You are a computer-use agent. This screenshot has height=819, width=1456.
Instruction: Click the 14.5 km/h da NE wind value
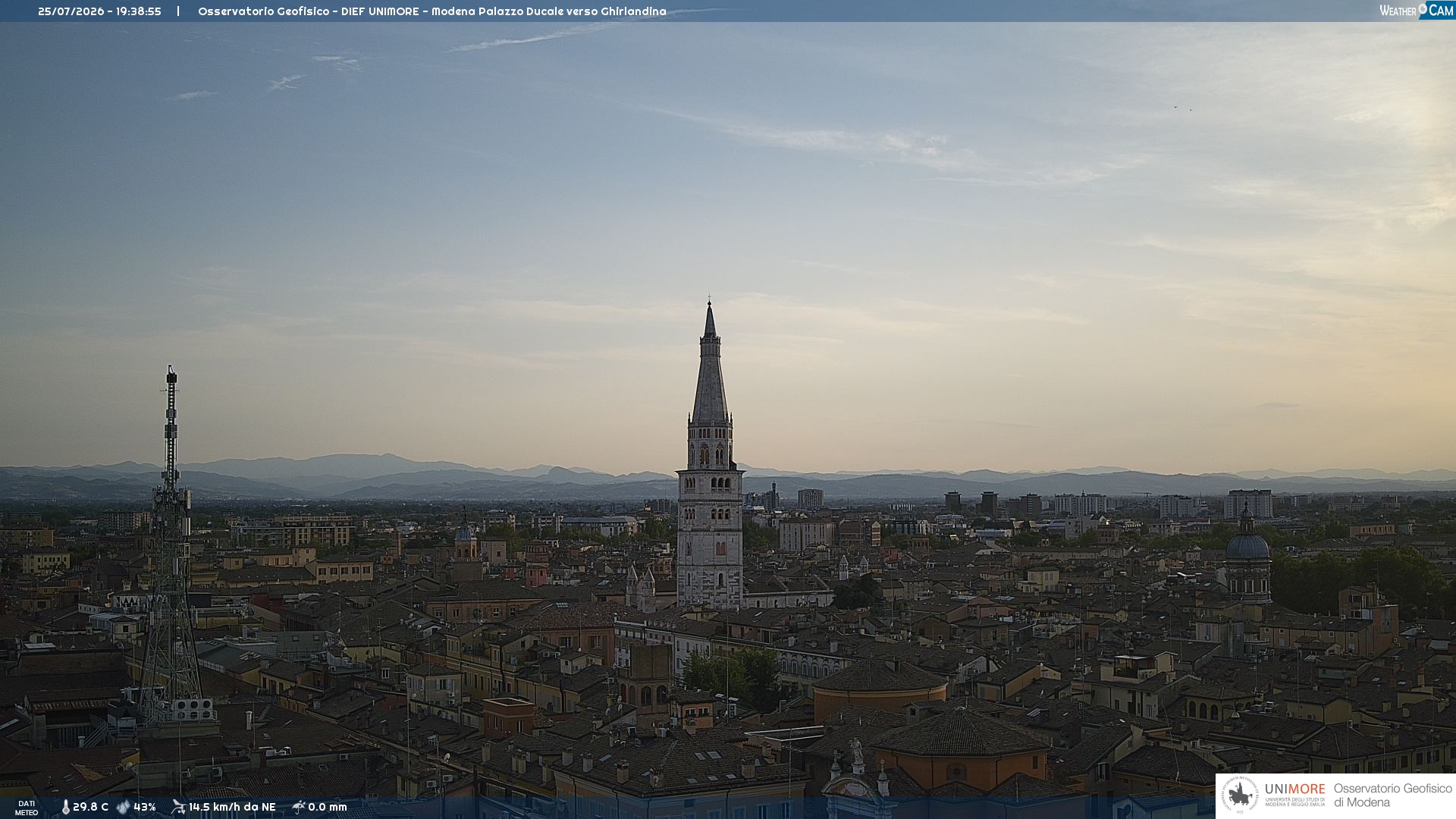(x=232, y=807)
